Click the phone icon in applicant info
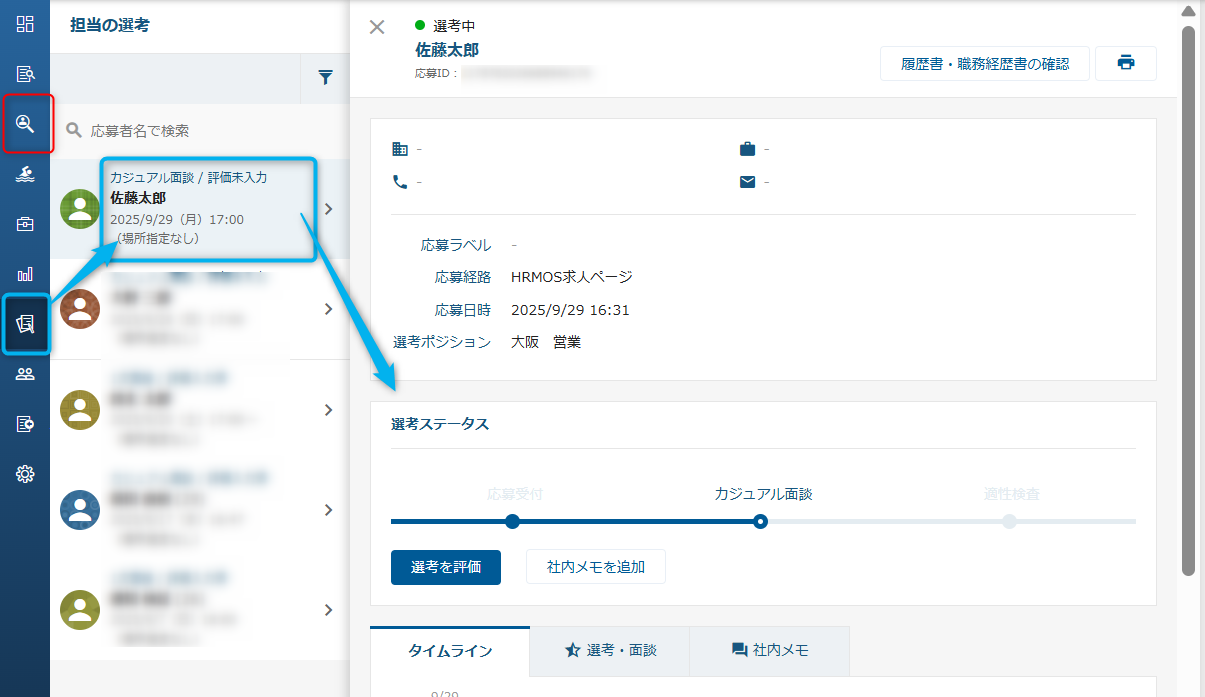This screenshot has width=1205, height=697. pos(400,182)
